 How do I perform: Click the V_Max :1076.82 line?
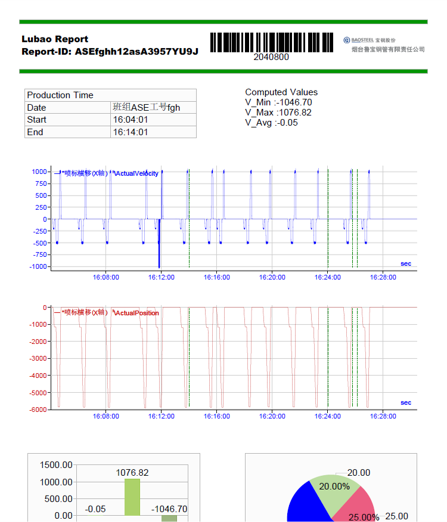278,113
